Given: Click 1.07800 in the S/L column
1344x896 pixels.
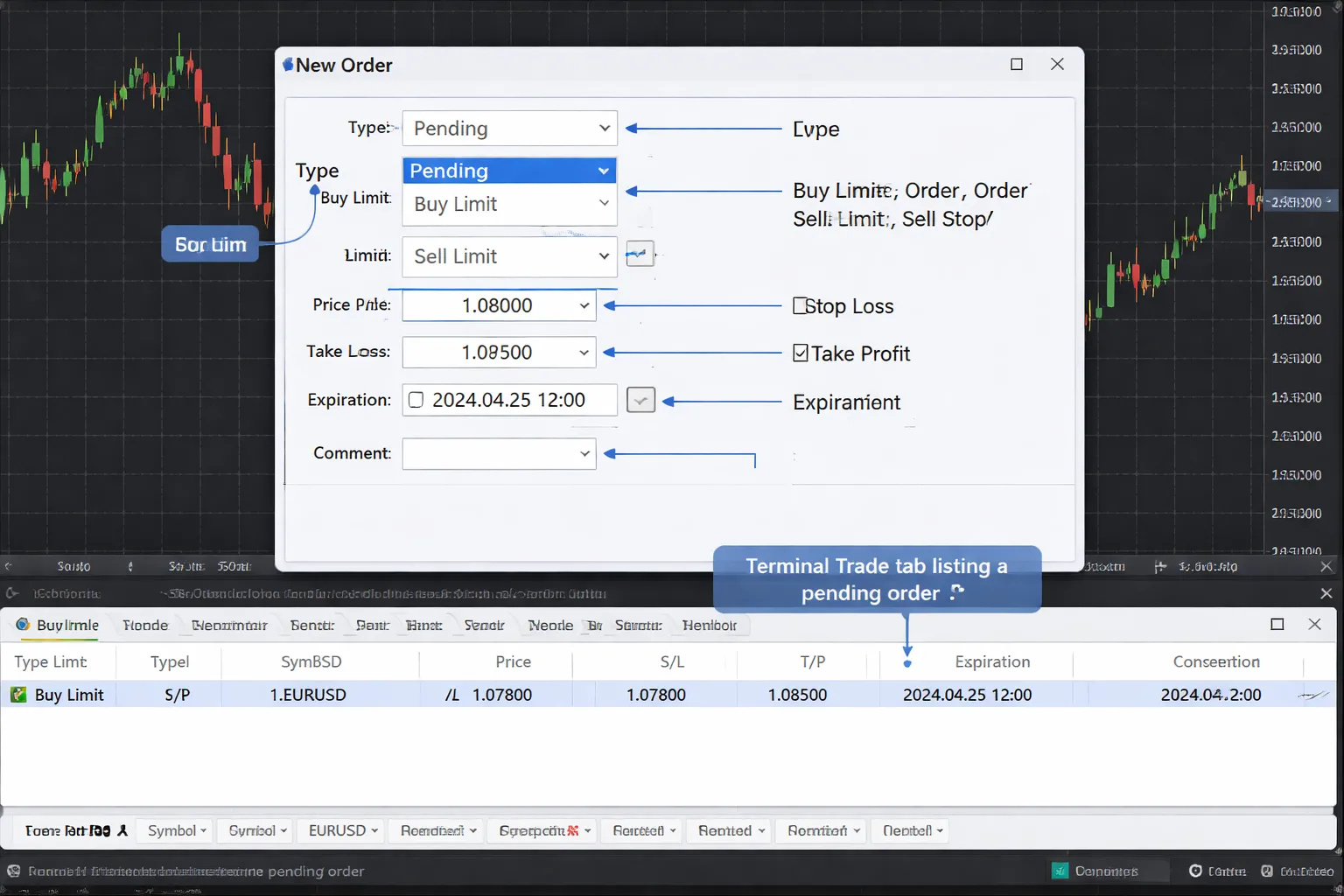Looking at the screenshot, I should pos(656,695).
